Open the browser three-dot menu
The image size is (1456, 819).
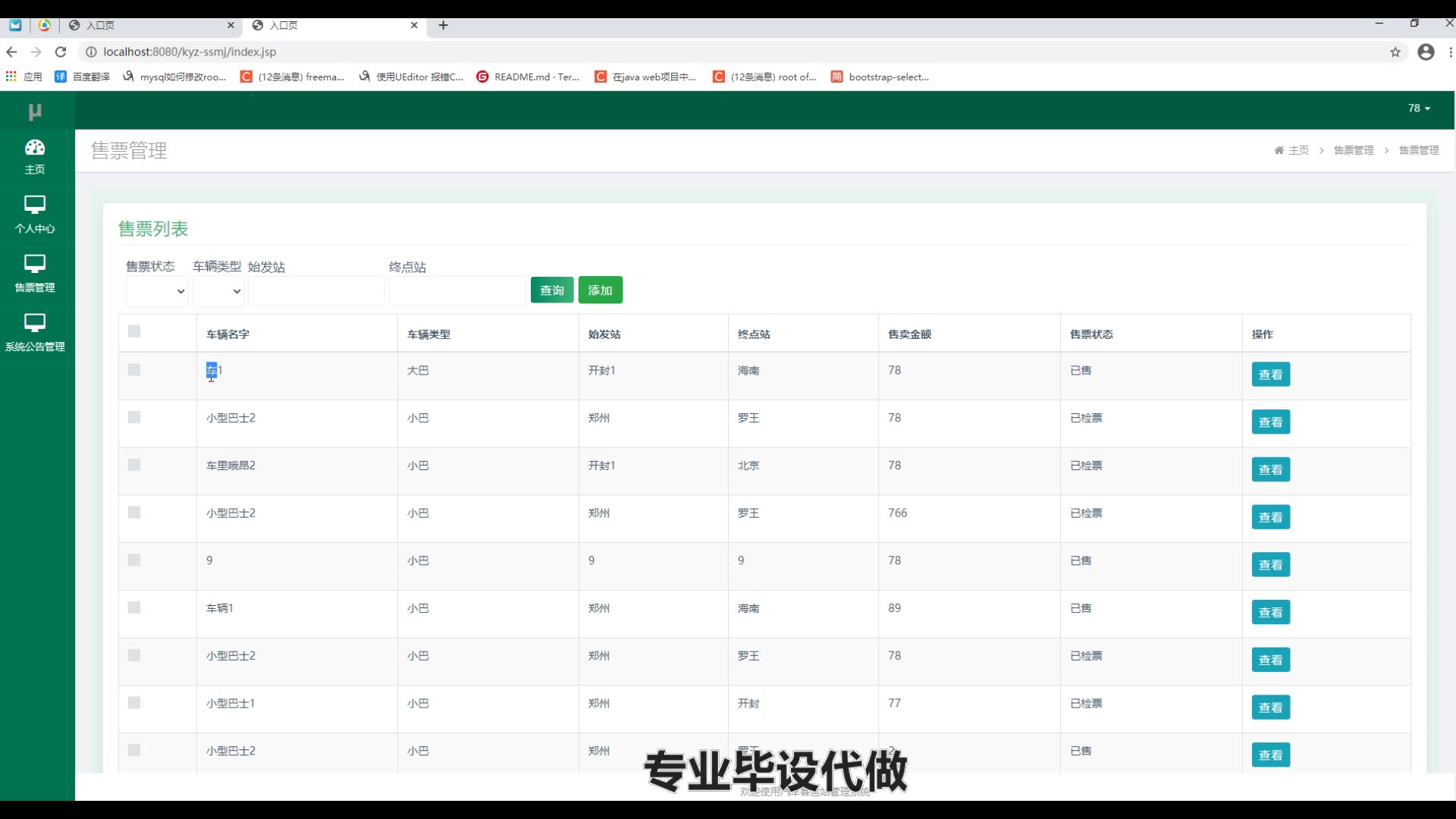coord(1450,52)
